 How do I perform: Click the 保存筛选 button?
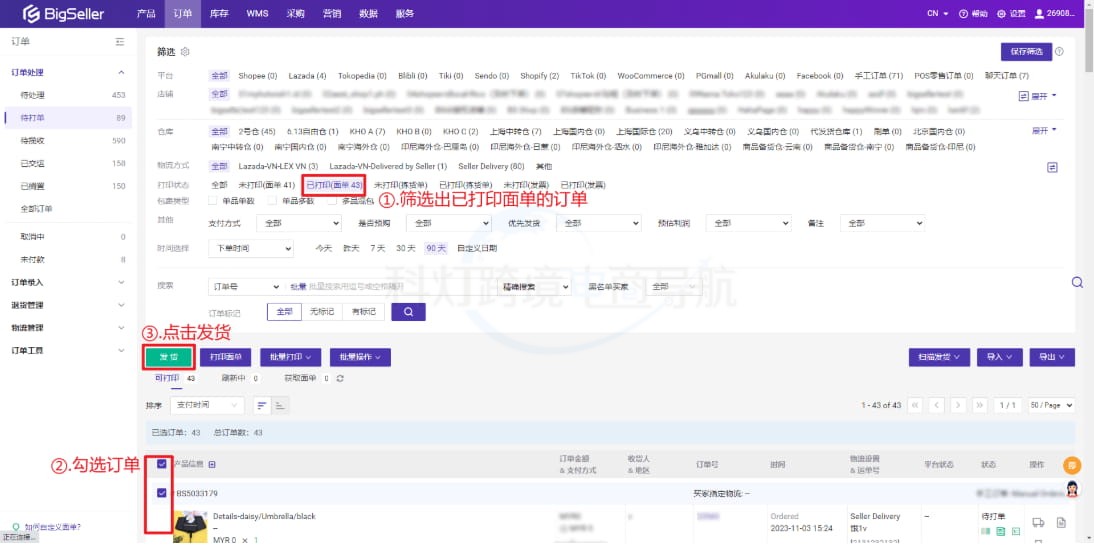pos(1026,52)
